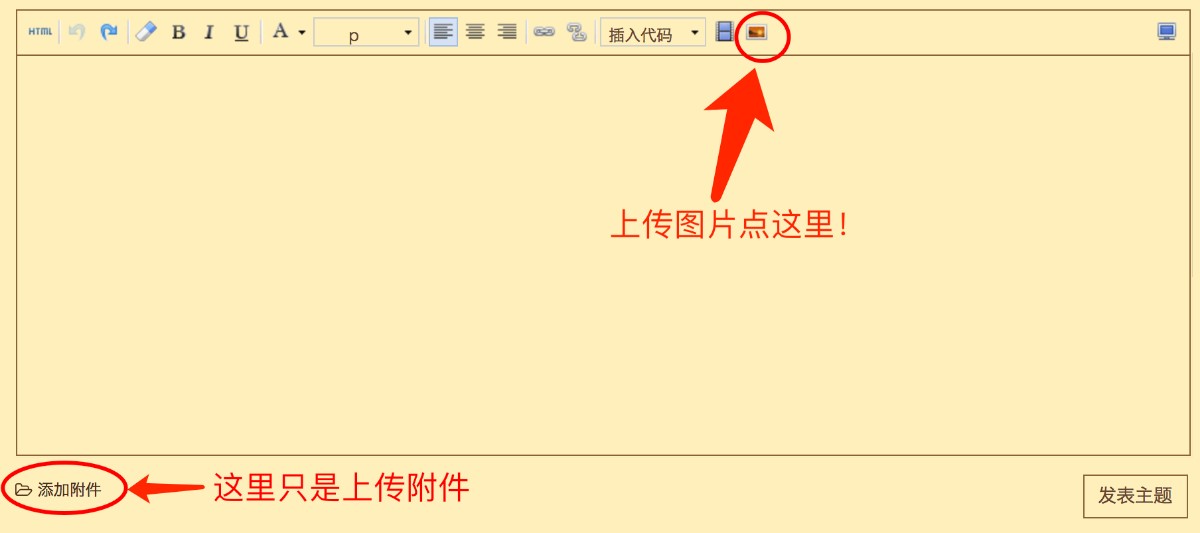Insert a video with film icon
Viewport: 1200px width, 533px height.
point(725,32)
